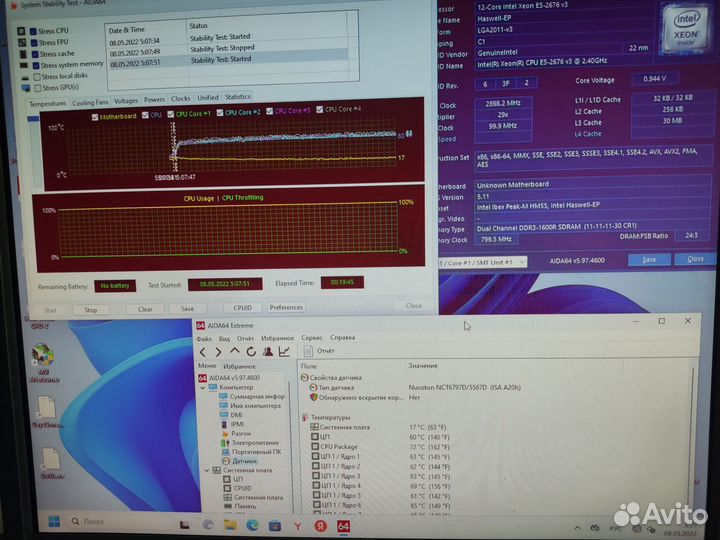Image resolution: width=720 pixels, height=540 pixels.
Task: Toggle Stress cache checkbox
Action: point(35,54)
